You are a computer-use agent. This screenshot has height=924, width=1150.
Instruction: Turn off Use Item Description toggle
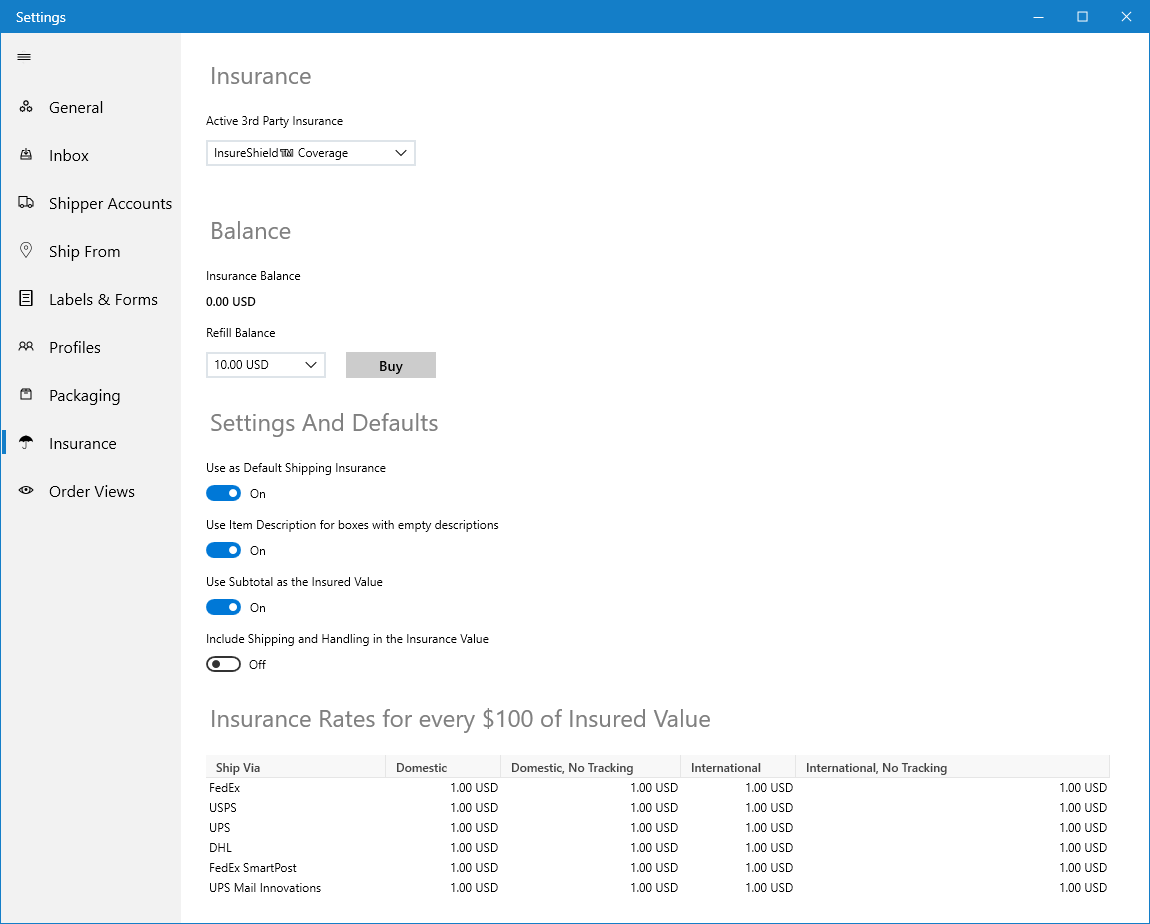click(x=223, y=551)
